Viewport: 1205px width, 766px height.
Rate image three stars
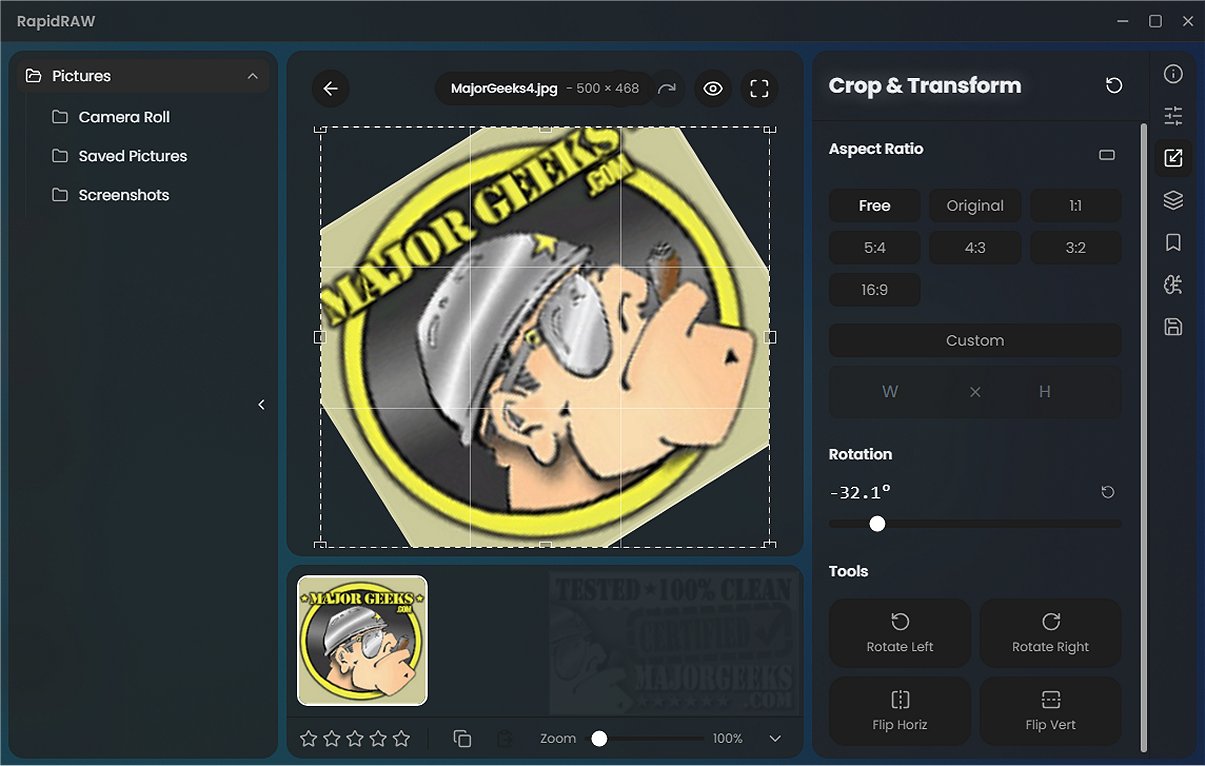point(355,738)
